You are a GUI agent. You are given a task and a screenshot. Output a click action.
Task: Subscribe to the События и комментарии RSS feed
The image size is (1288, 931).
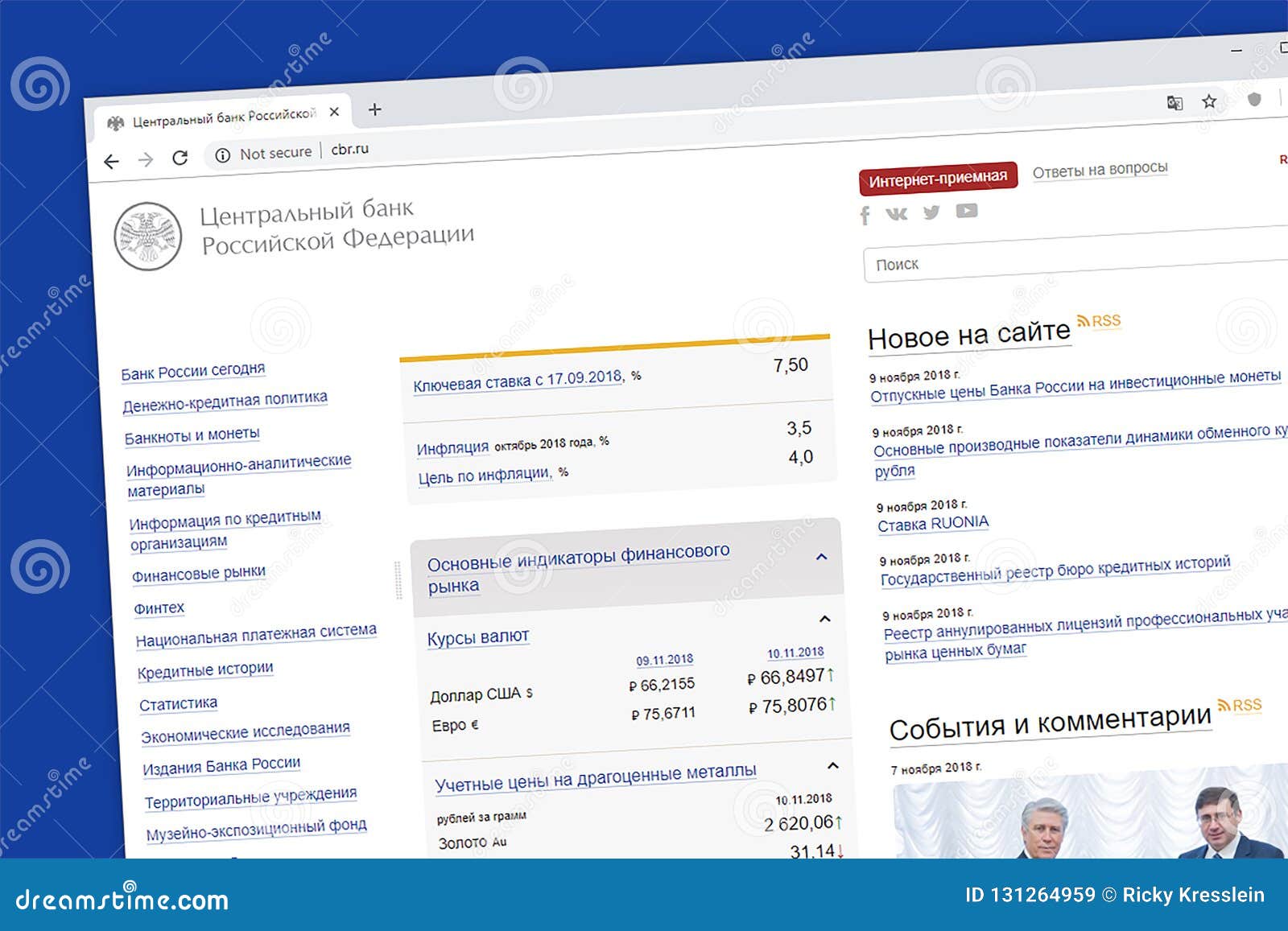point(1240,706)
